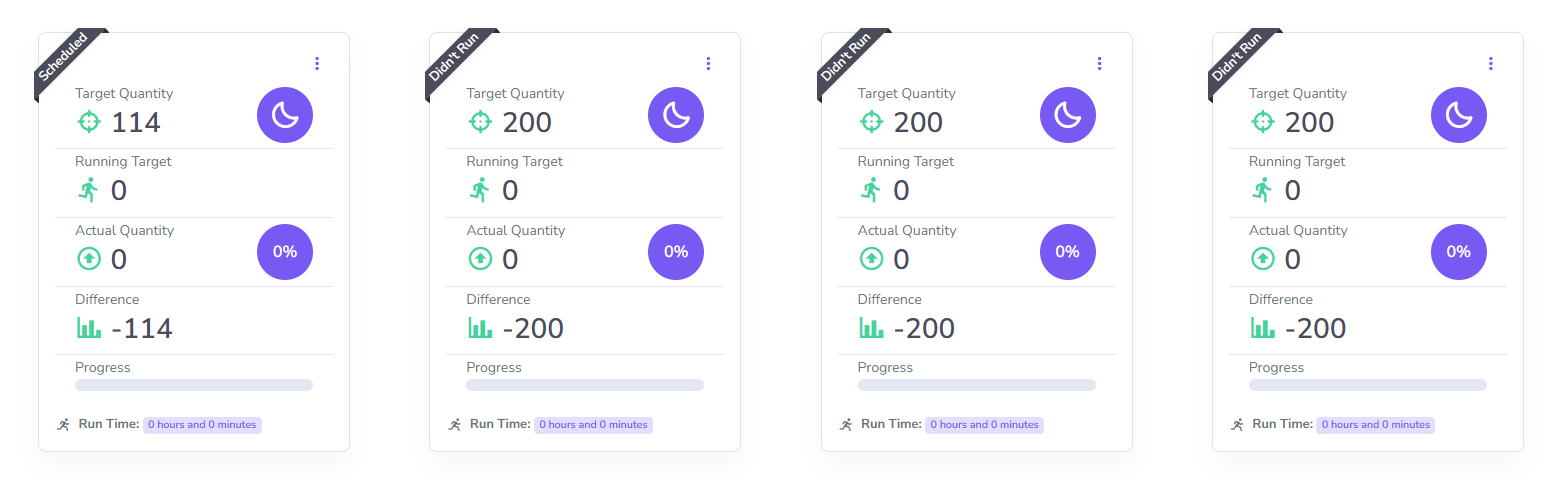Click the runner icon beside Run Time on the Scheduled card
The height and width of the screenshot is (492, 1553).
pyautogui.click(x=64, y=424)
